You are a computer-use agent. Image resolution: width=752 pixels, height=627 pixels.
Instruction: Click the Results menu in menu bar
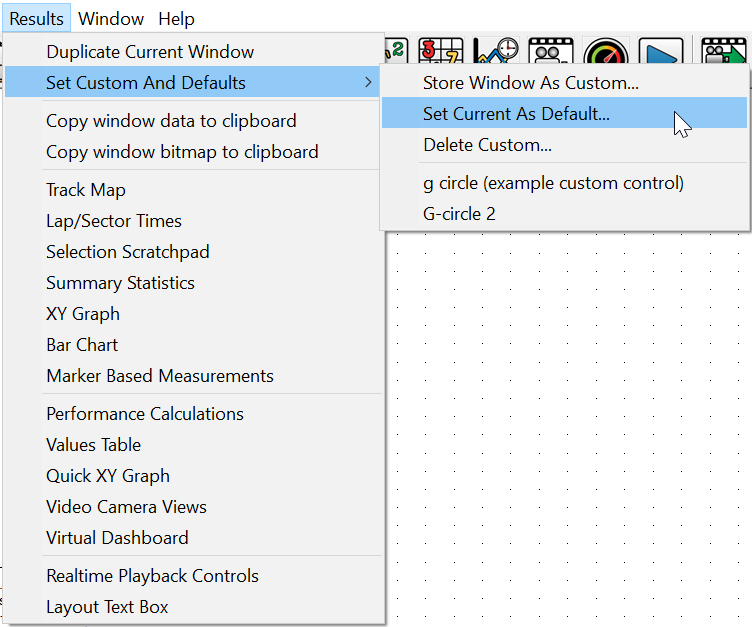pos(37,19)
